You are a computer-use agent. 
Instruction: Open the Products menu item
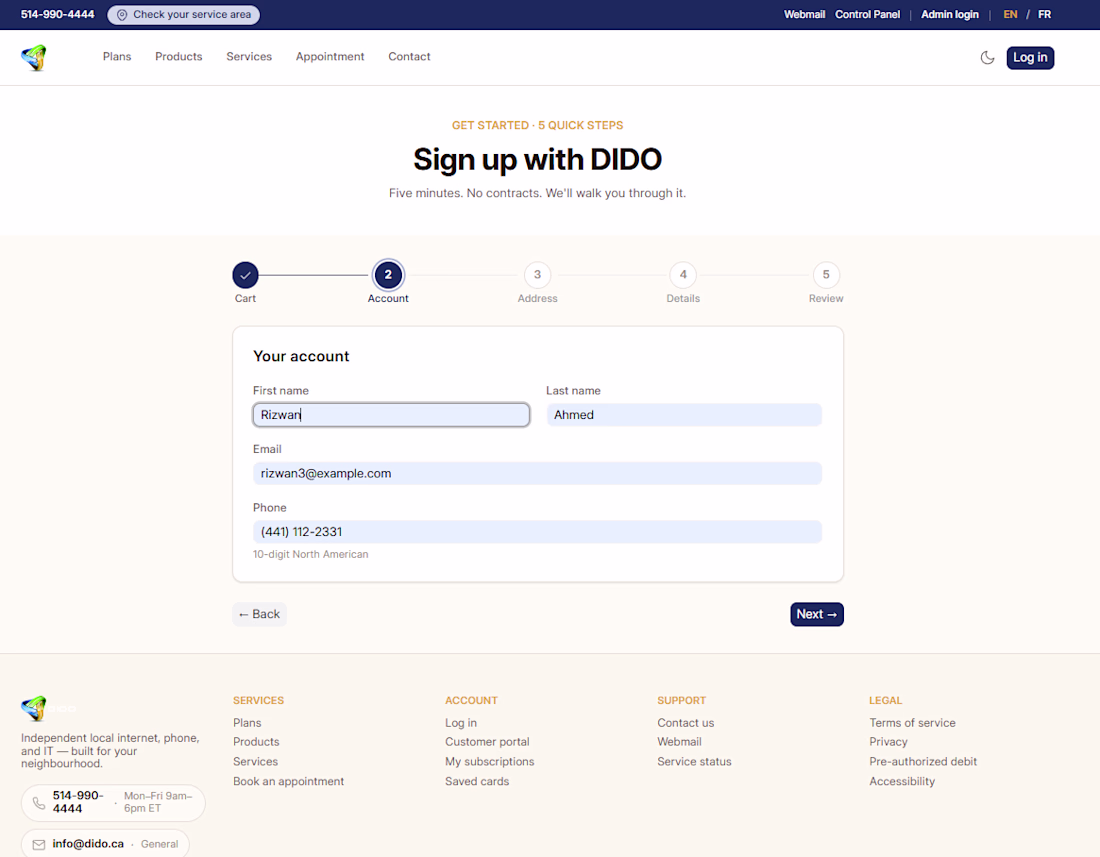pyautogui.click(x=179, y=57)
